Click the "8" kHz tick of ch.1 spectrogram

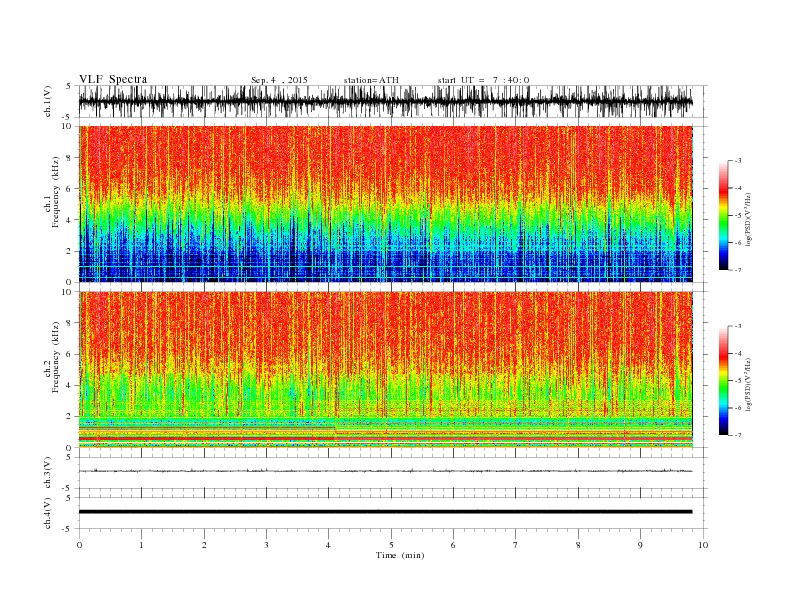click(x=69, y=158)
